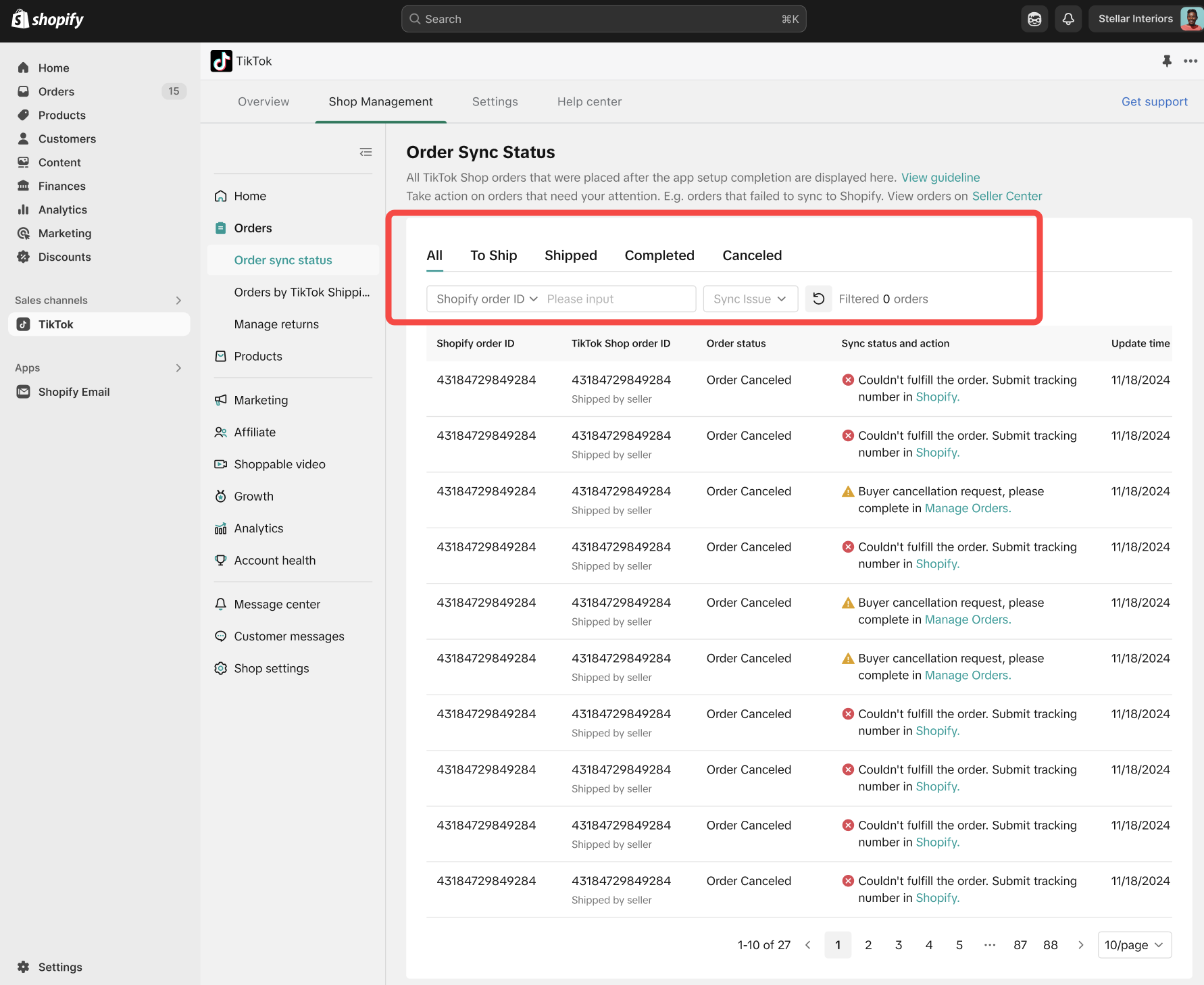1204x985 pixels.
Task: Open Content in Shopify admin sidebar
Action: click(x=59, y=162)
